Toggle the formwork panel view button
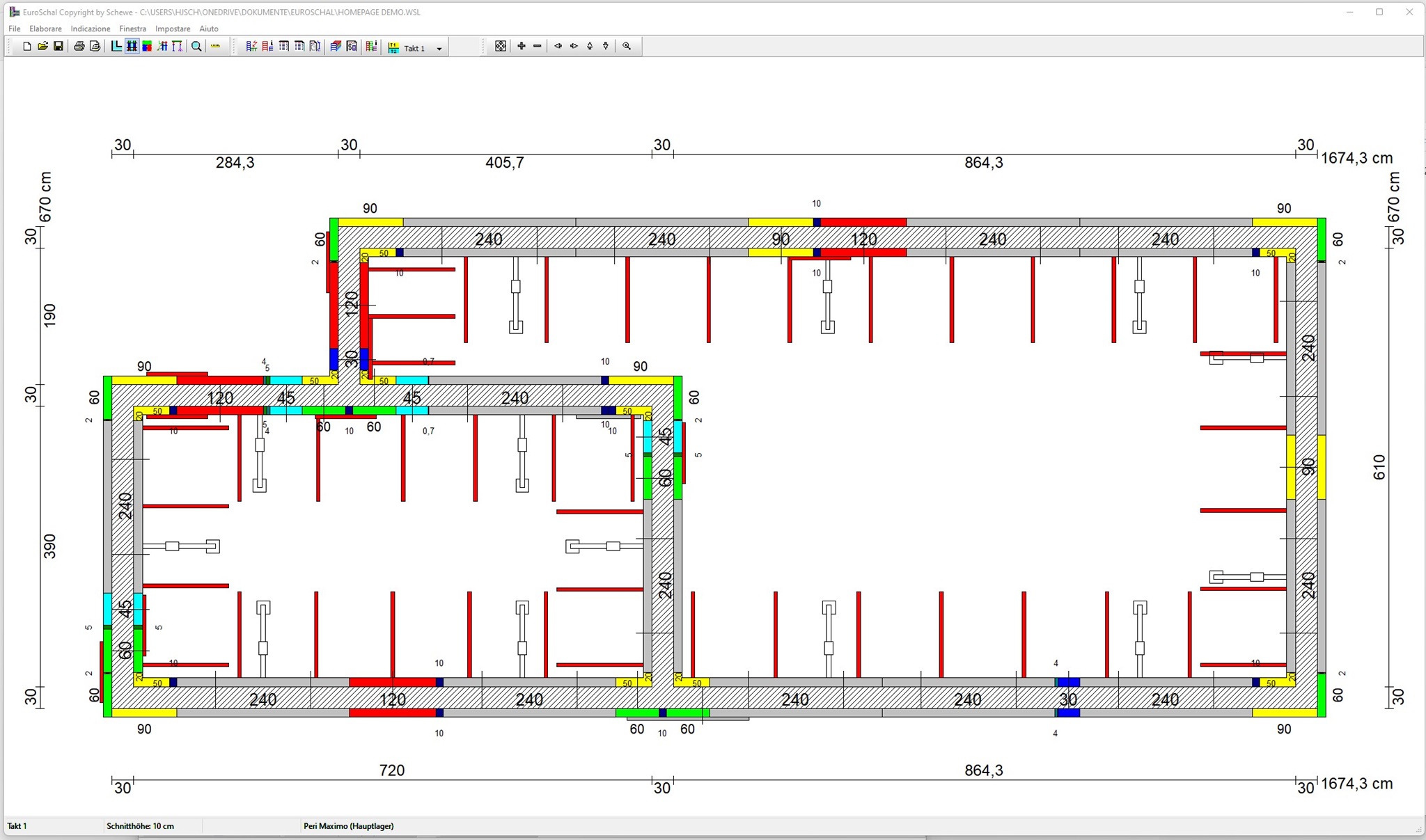The height and width of the screenshot is (840, 1426). coord(132,47)
